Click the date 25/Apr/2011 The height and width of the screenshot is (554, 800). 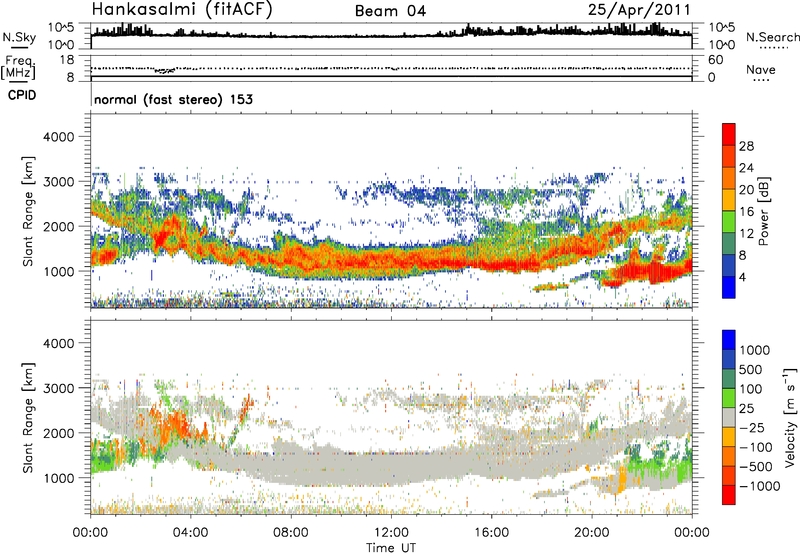pos(639,10)
